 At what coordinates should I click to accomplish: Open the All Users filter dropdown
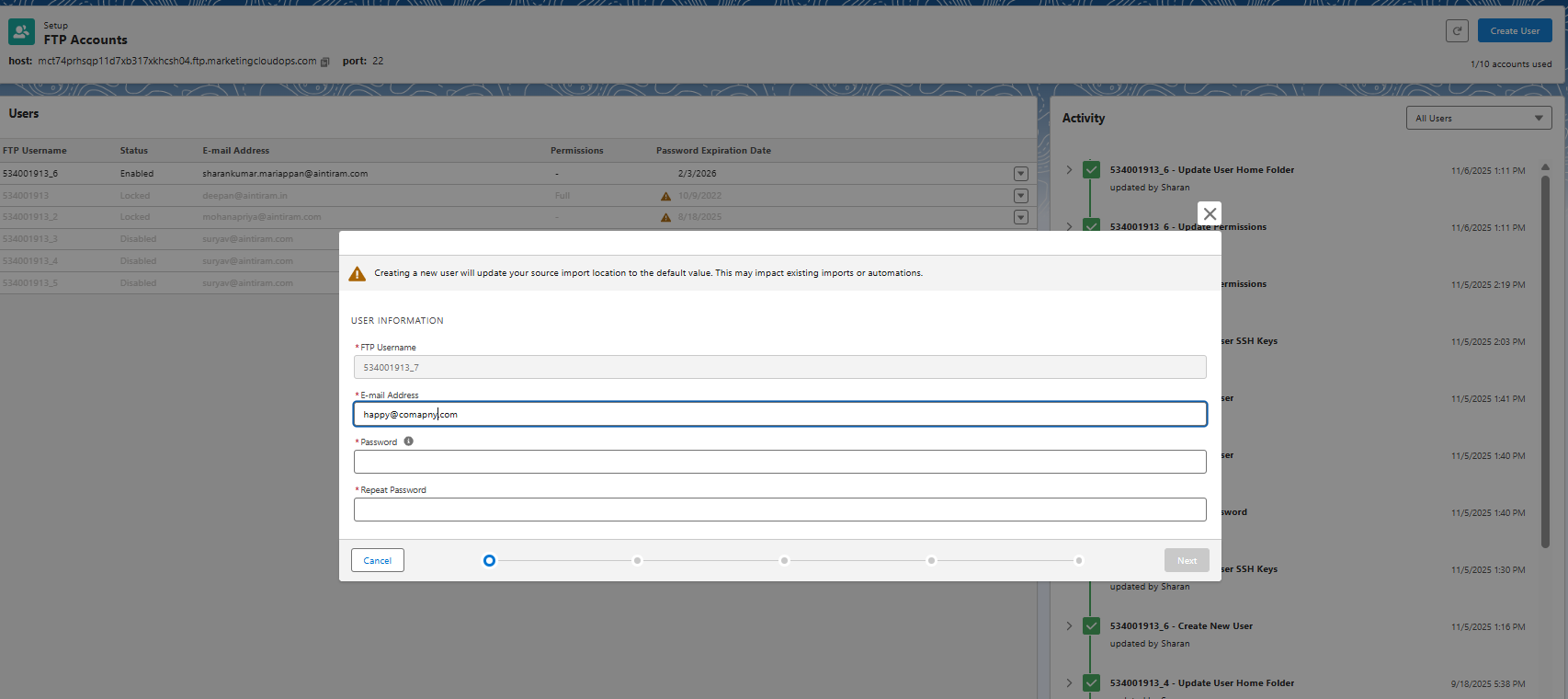coord(1478,118)
